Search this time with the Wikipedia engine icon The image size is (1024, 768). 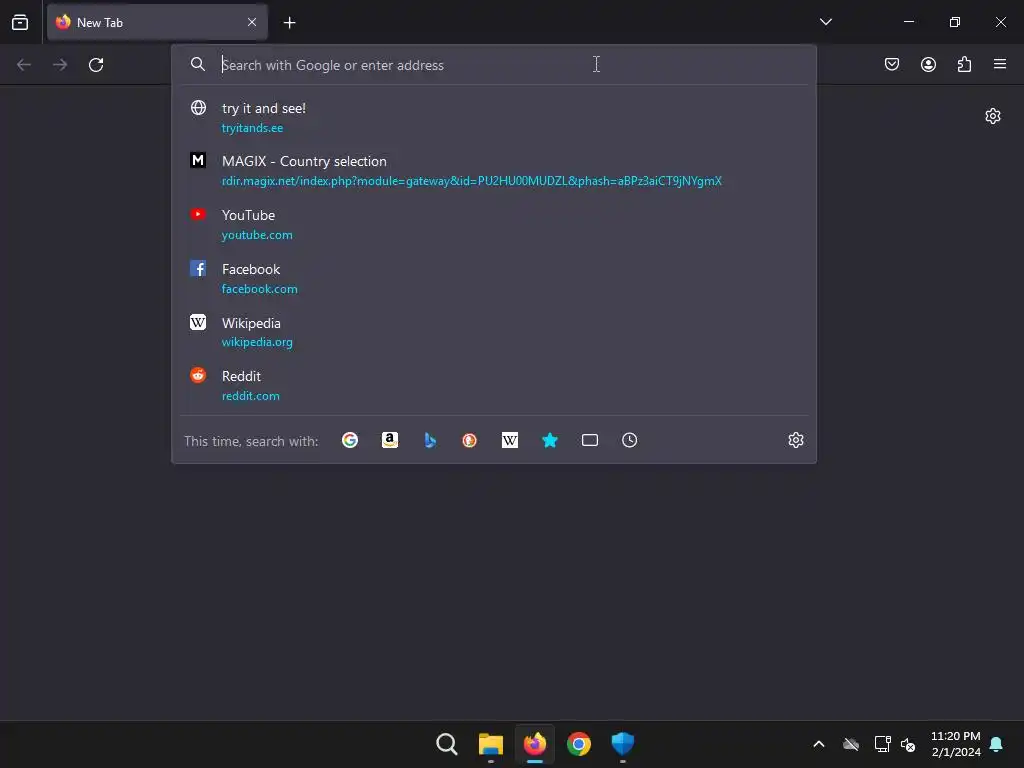click(509, 440)
